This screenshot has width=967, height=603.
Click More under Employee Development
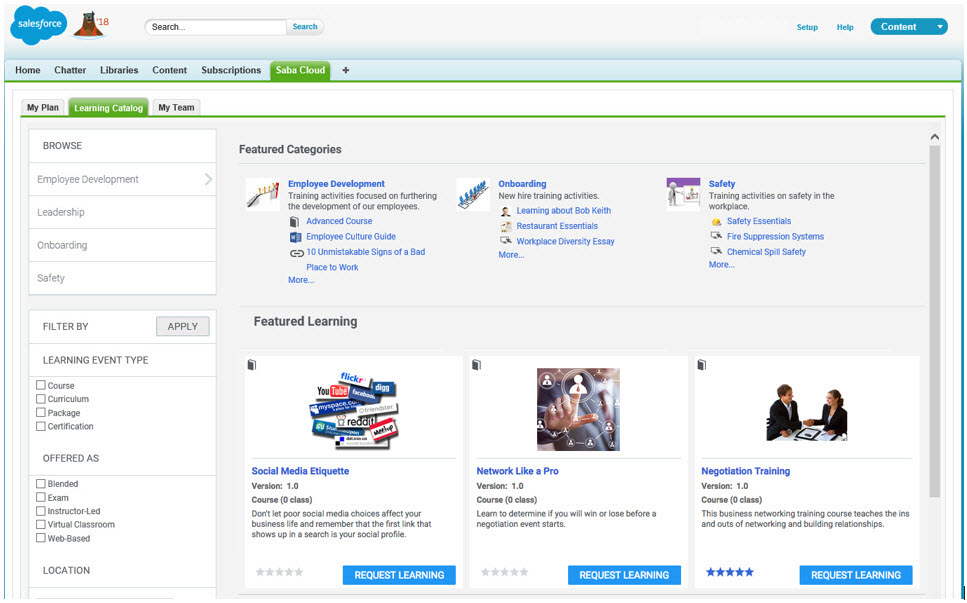point(301,280)
